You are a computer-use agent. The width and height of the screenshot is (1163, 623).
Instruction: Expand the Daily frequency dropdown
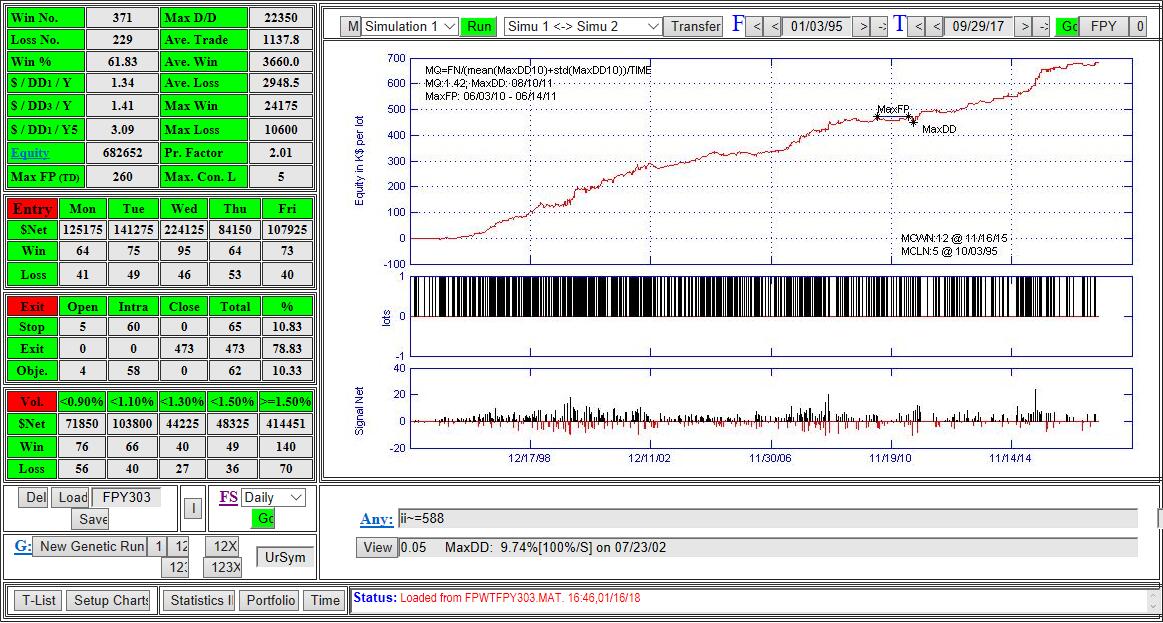pyautogui.click(x=272, y=498)
